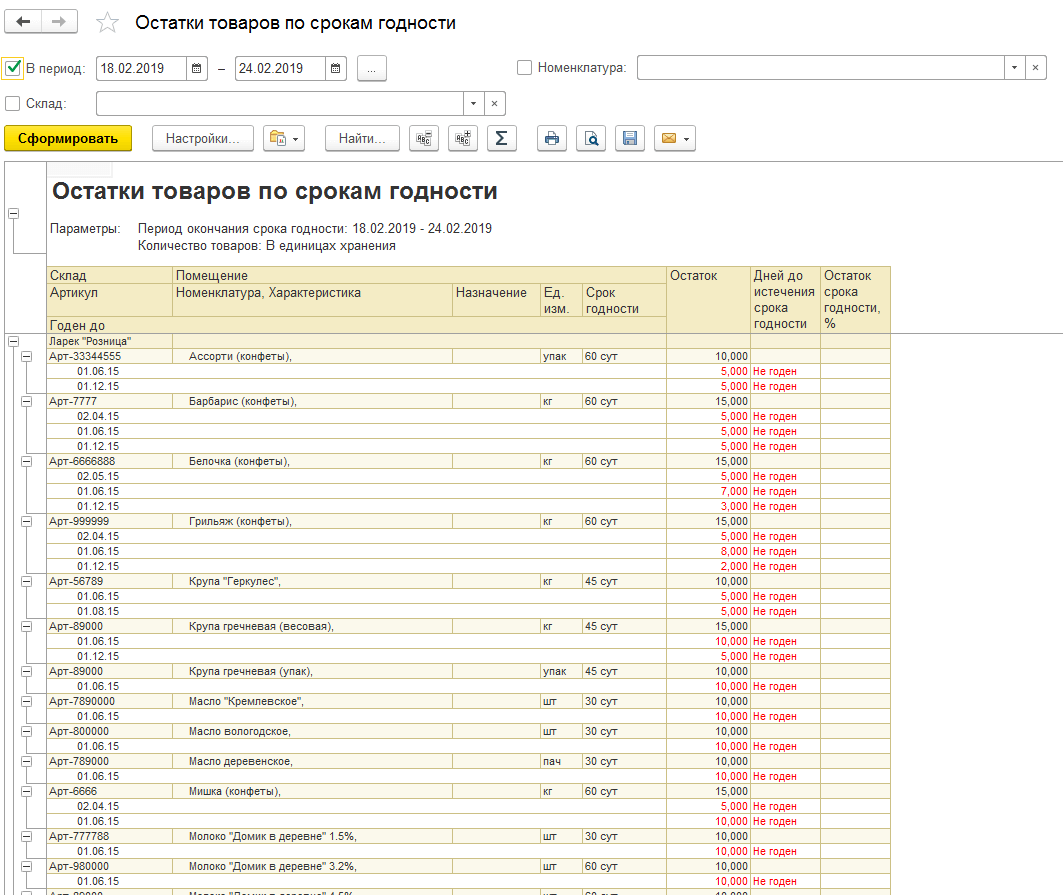Screen dimensions: 1063x895
Task: Collapse the Арт-999999 Грильяж row
Action: pyautogui.click(x=26, y=521)
